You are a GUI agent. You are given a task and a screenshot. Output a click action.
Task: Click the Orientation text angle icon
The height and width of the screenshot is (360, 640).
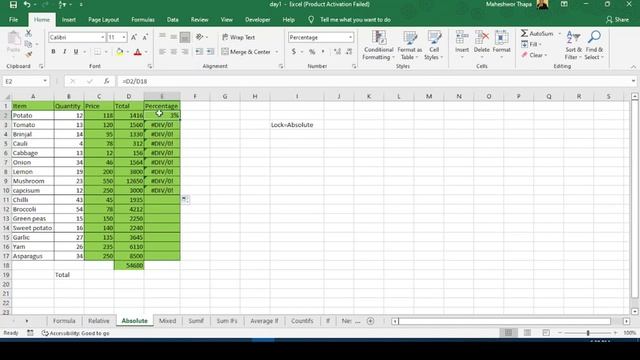click(x=200, y=37)
